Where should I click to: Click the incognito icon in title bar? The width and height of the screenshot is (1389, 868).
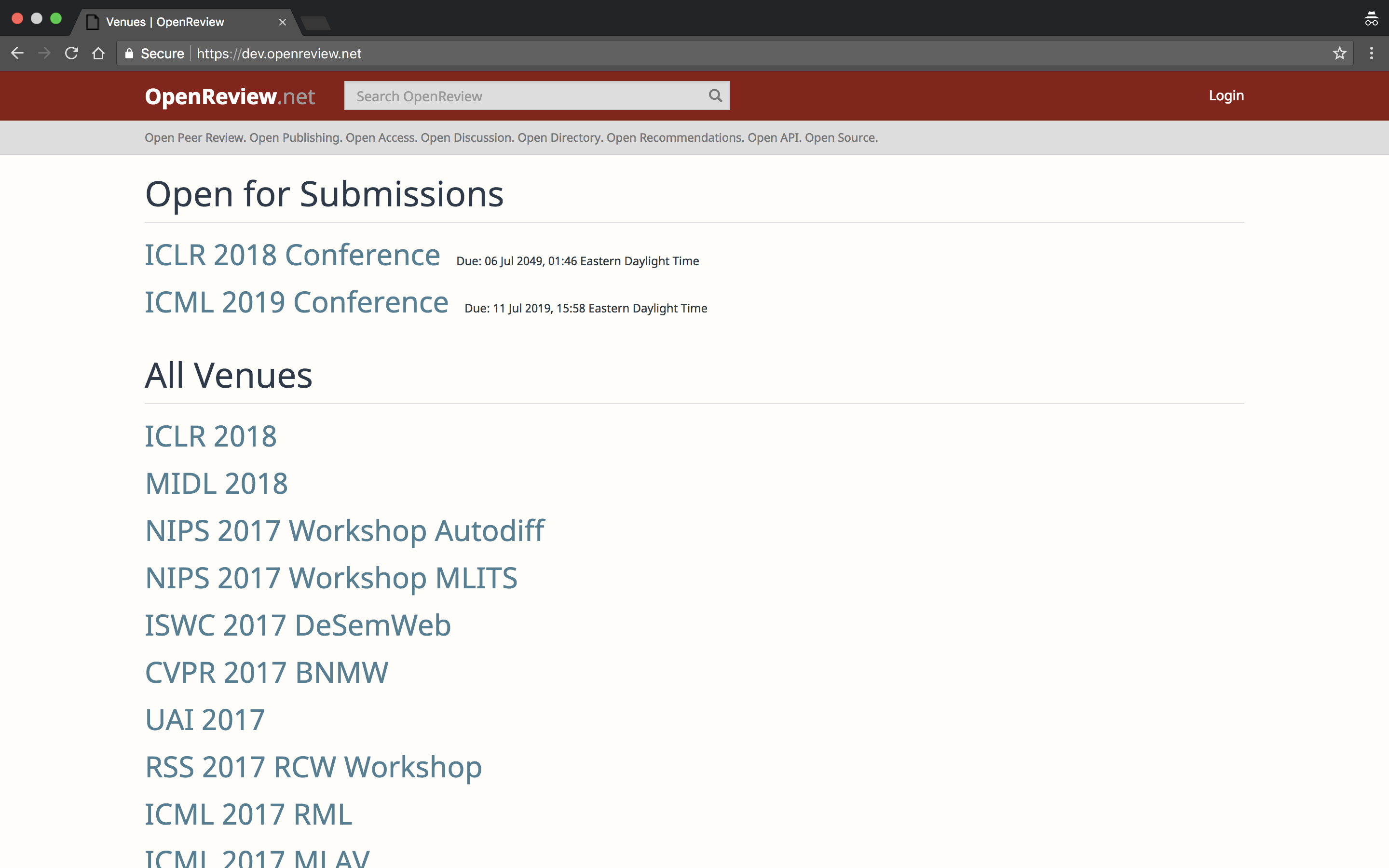tap(1371, 19)
